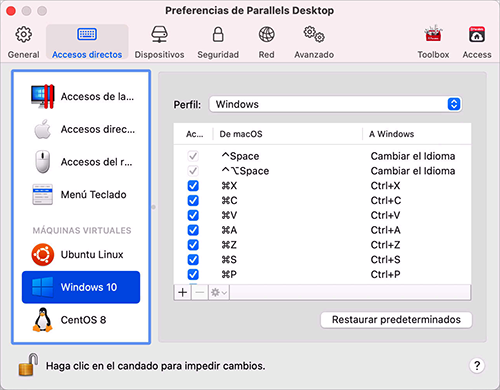Launch the Parallels Access icon
The image size is (500, 390).
[477, 34]
